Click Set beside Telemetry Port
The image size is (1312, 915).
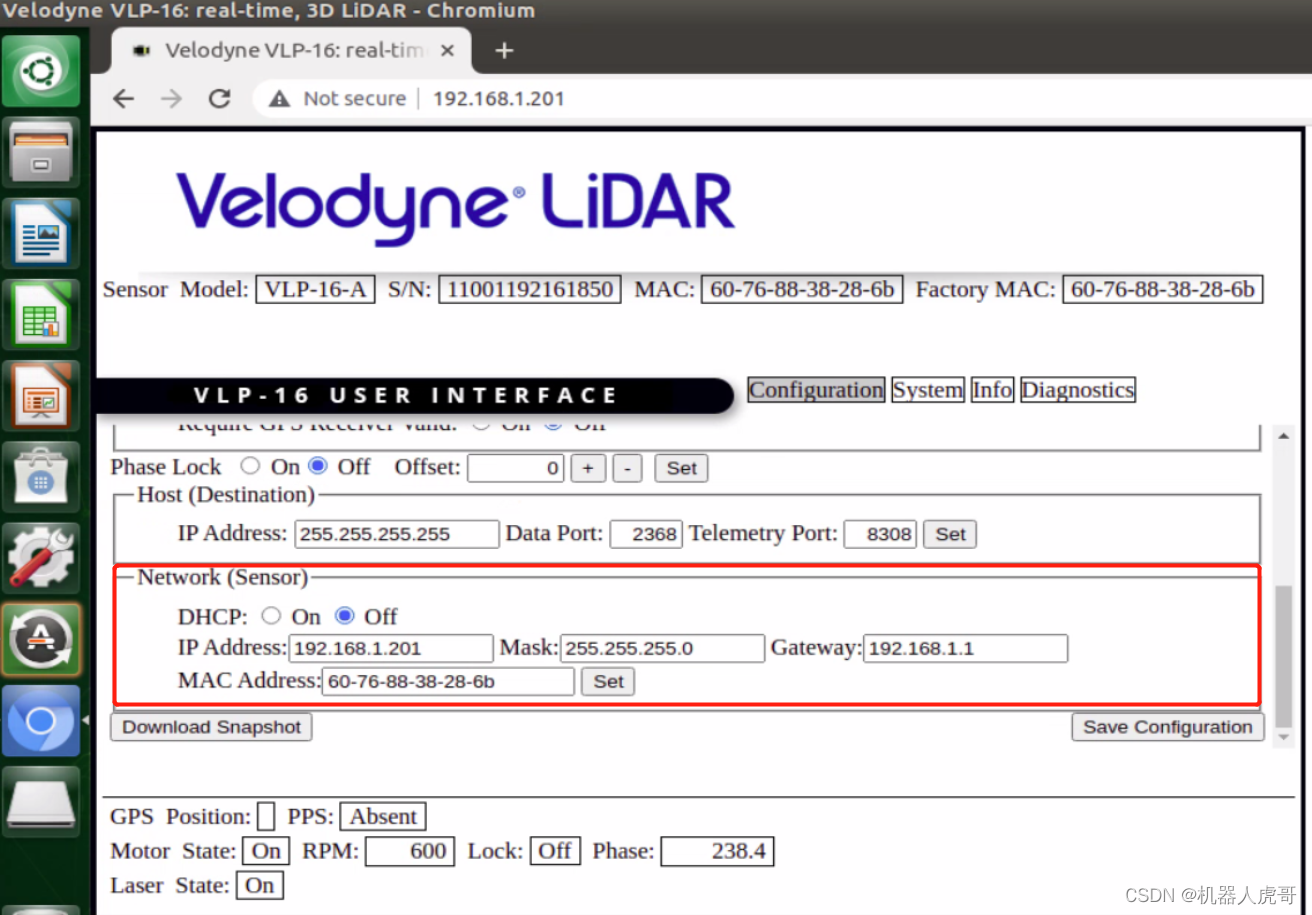tap(950, 534)
